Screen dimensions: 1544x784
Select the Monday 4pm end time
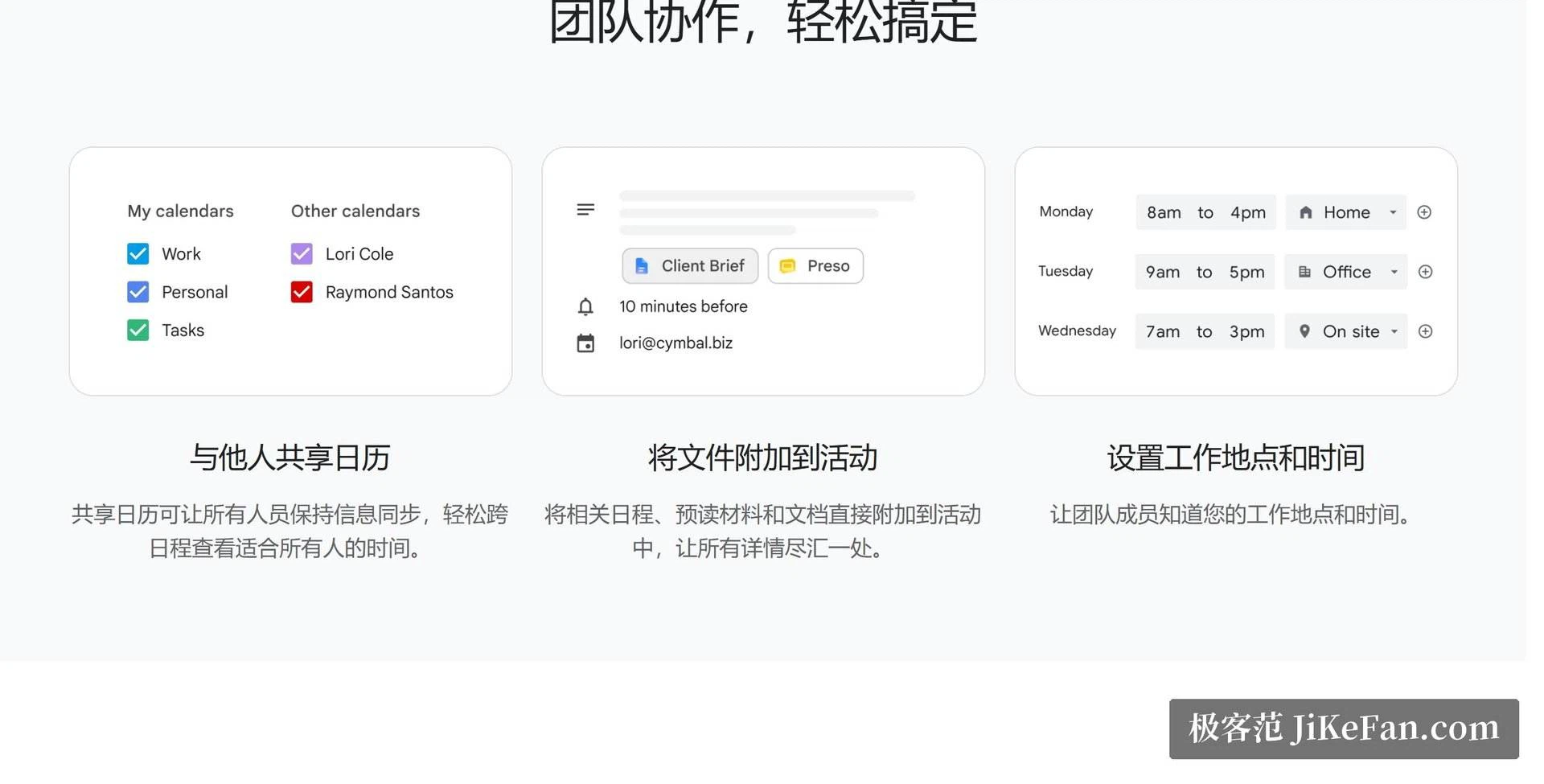point(1248,213)
